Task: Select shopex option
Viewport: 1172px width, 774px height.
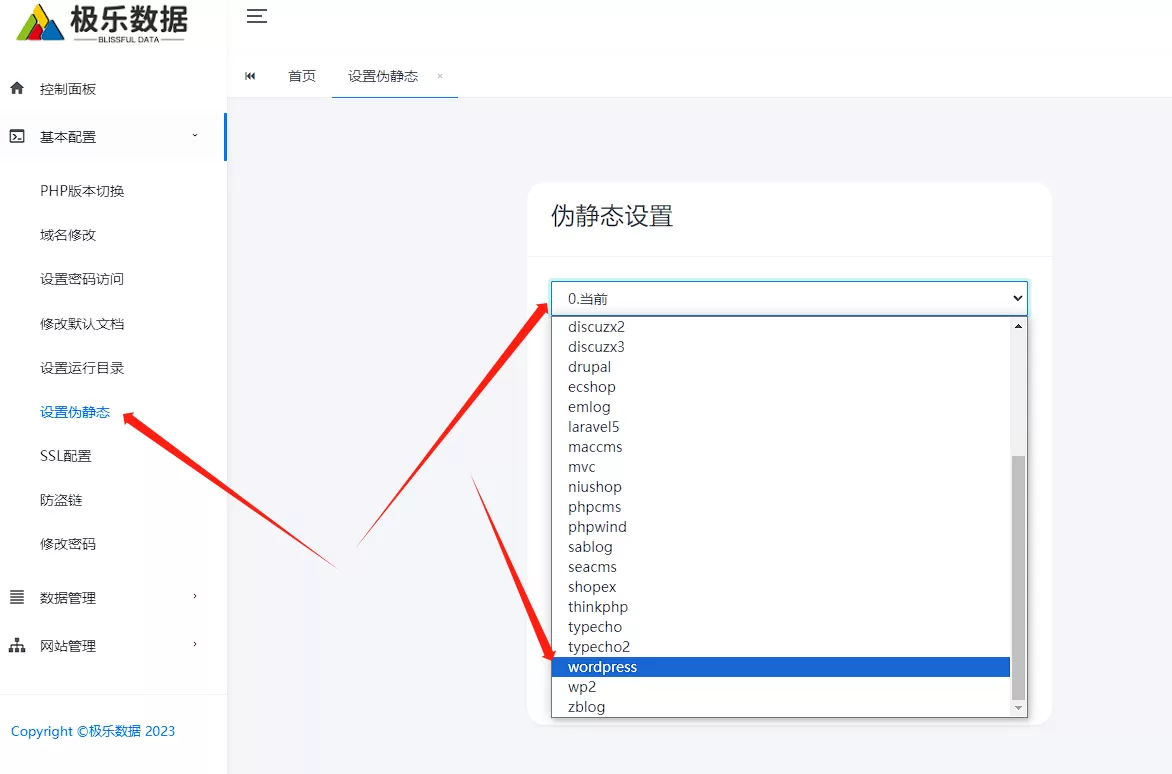Action: [x=781, y=586]
